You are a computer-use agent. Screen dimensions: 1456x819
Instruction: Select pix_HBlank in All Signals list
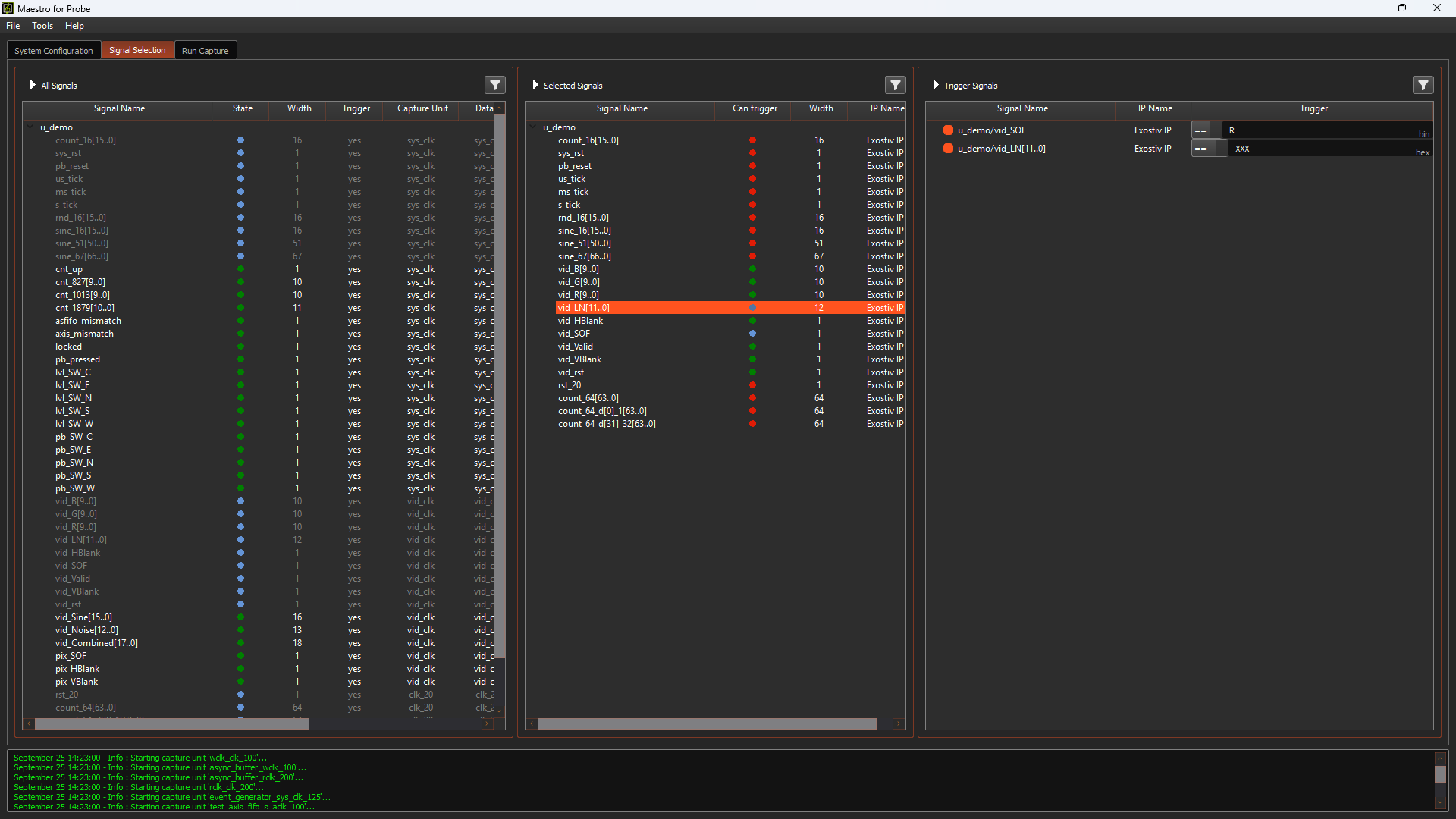(x=77, y=669)
